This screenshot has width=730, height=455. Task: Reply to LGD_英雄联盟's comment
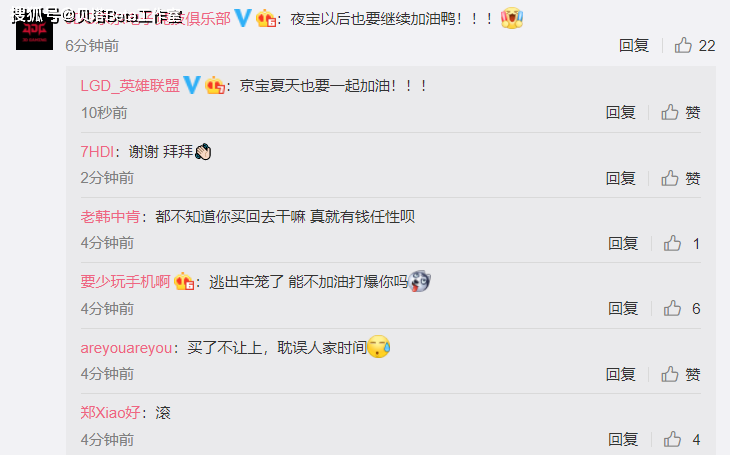pos(621,112)
